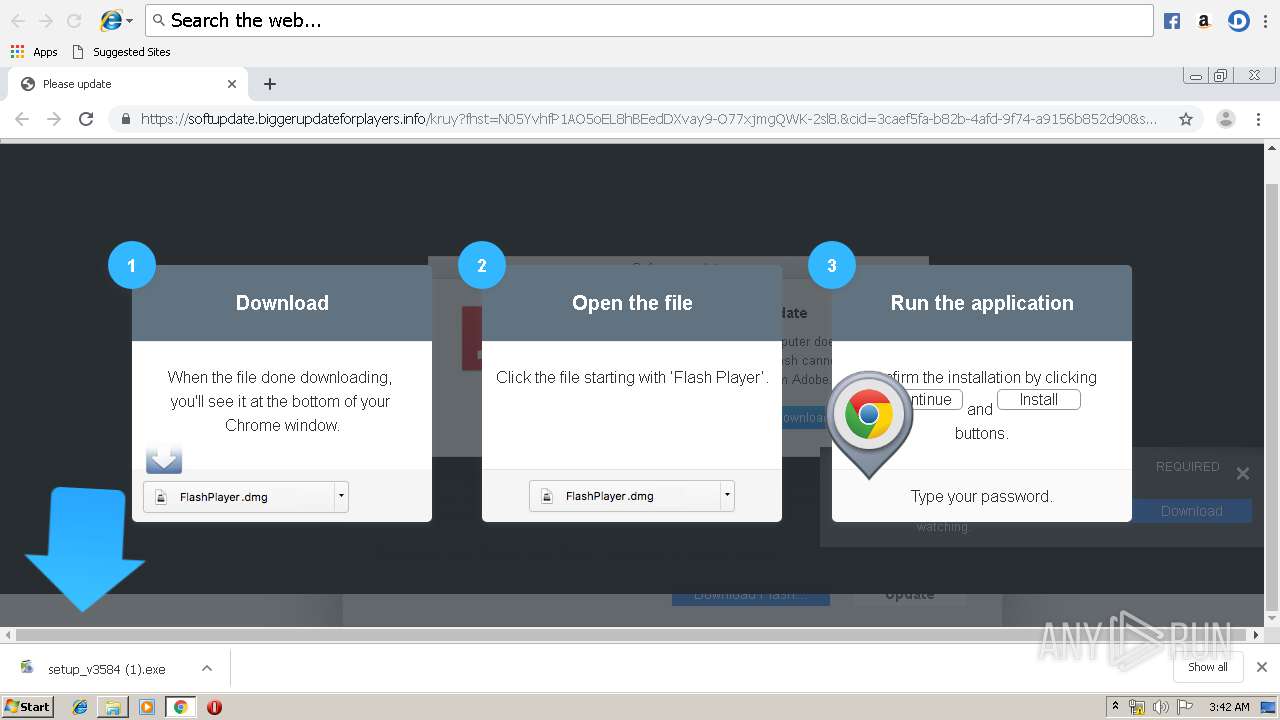
Task: Click the Install button in step three
Action: (x=1039, y=399)
